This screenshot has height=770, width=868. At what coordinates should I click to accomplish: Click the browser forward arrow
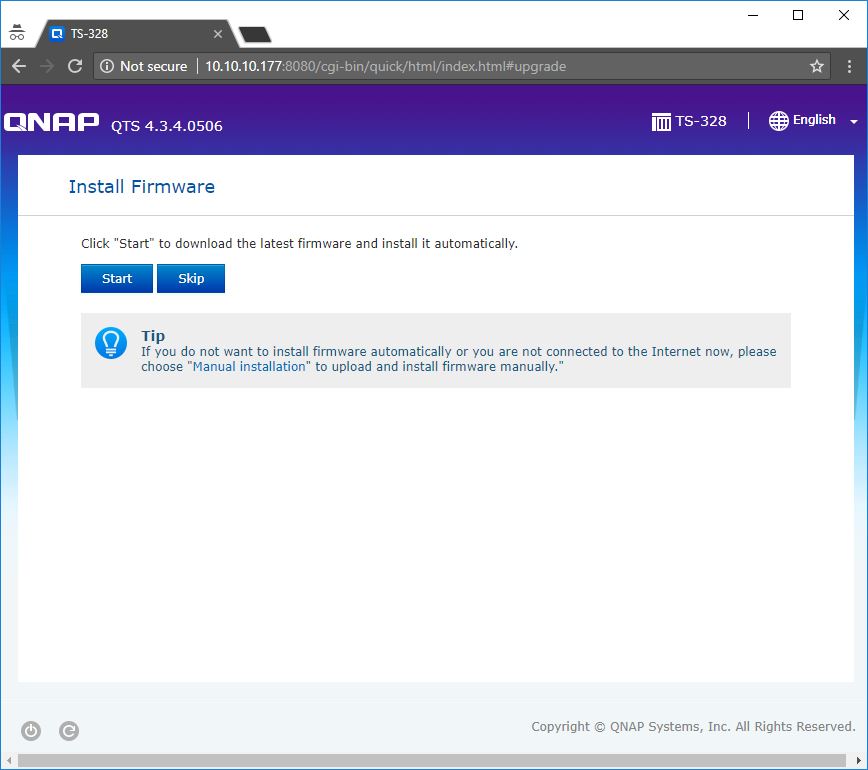[x=47, y=66]
